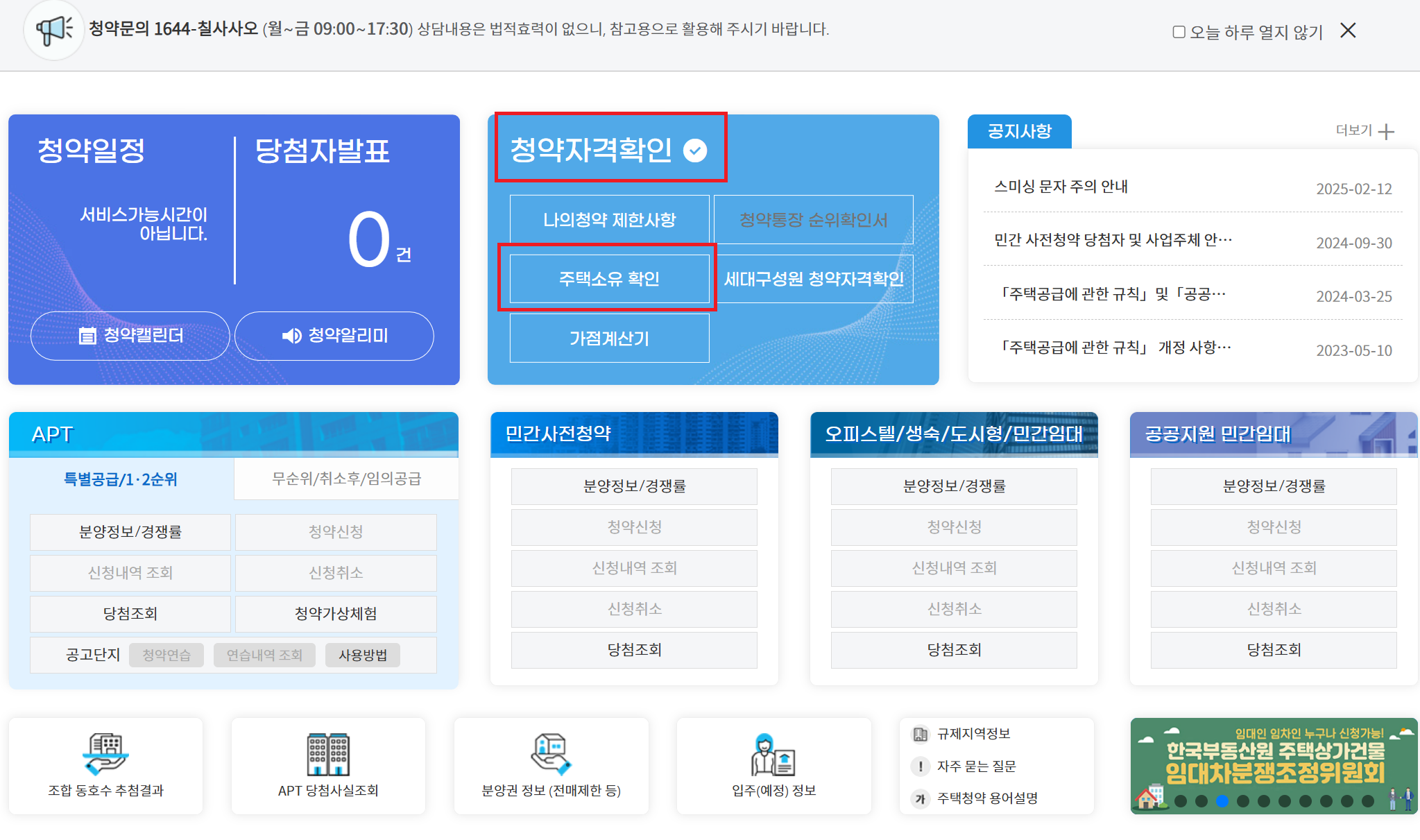Select the 특별공급/1·2순위 tab
This screenshot has height=840, width=1420.
click(121, 478)
